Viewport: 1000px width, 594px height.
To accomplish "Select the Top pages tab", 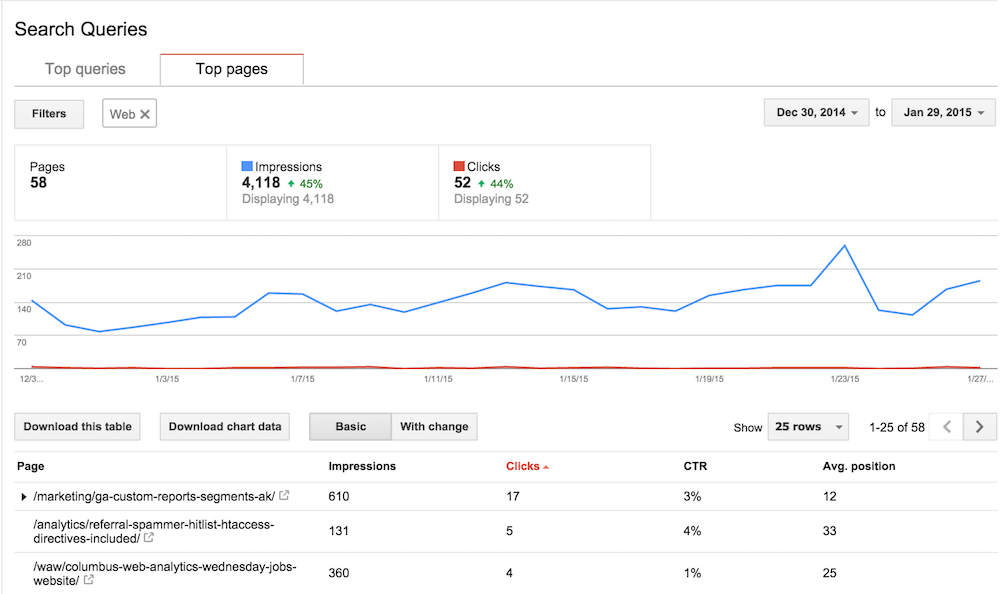I will click(x=231, y=69).
